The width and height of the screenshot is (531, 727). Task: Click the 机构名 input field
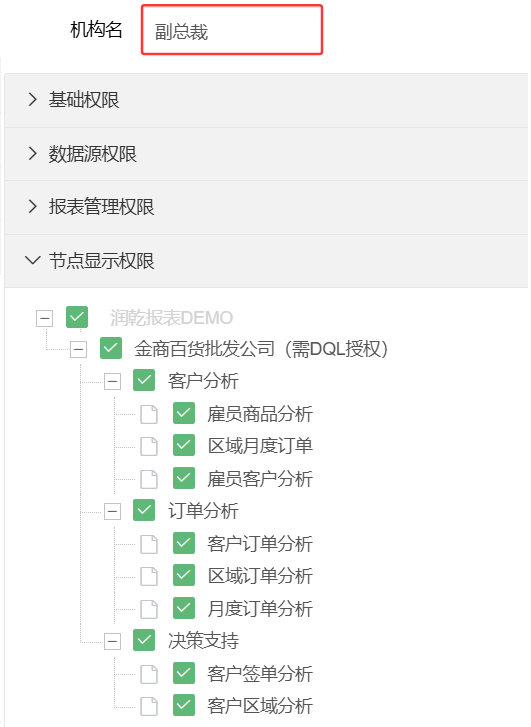click(232, 30)
